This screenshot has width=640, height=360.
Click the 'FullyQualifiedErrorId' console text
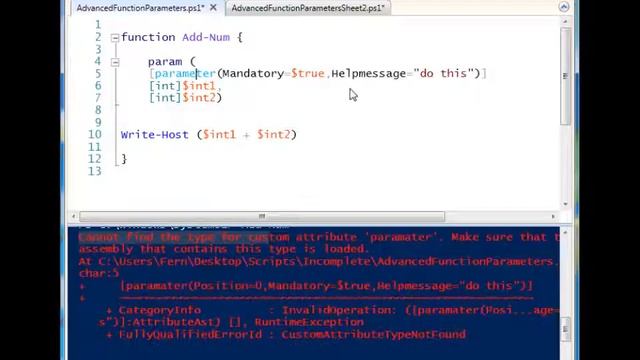(x=190, y=335)
